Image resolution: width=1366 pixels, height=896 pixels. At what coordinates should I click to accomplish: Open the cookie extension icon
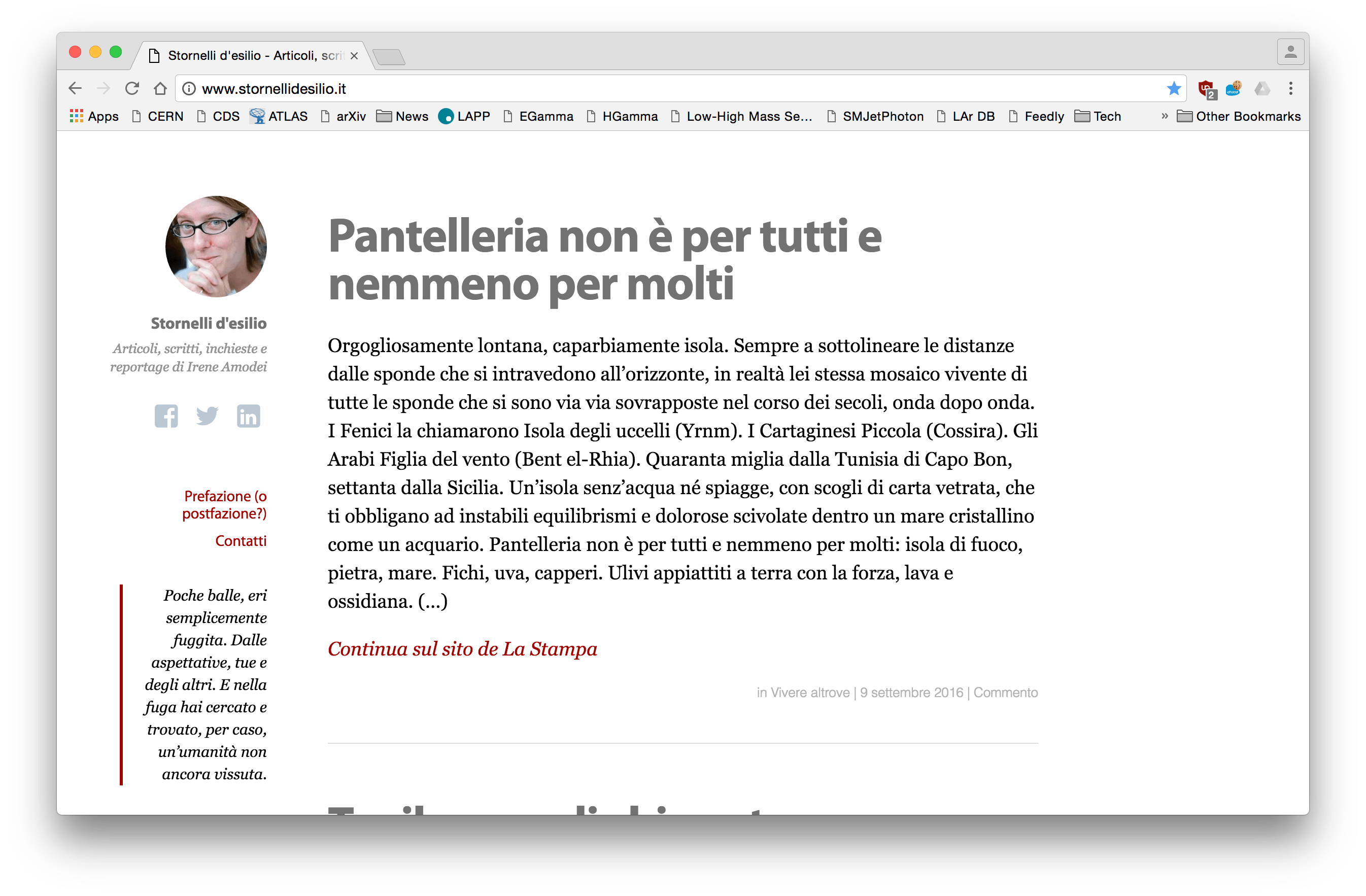1234,88
